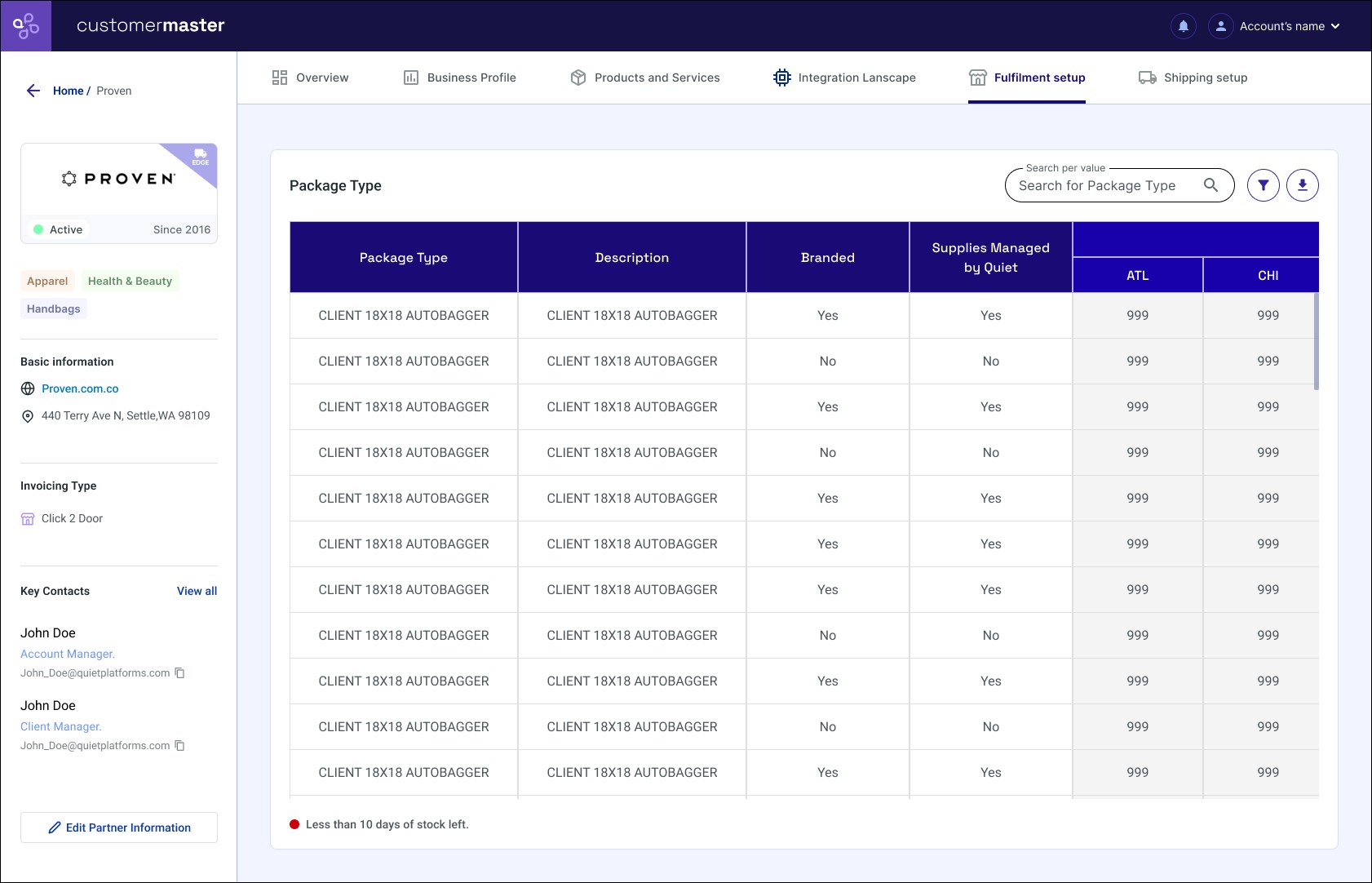The width and height of the screenshot is (1372, 883).
Task: Download the package type table
Action: tap(1303, 185)
